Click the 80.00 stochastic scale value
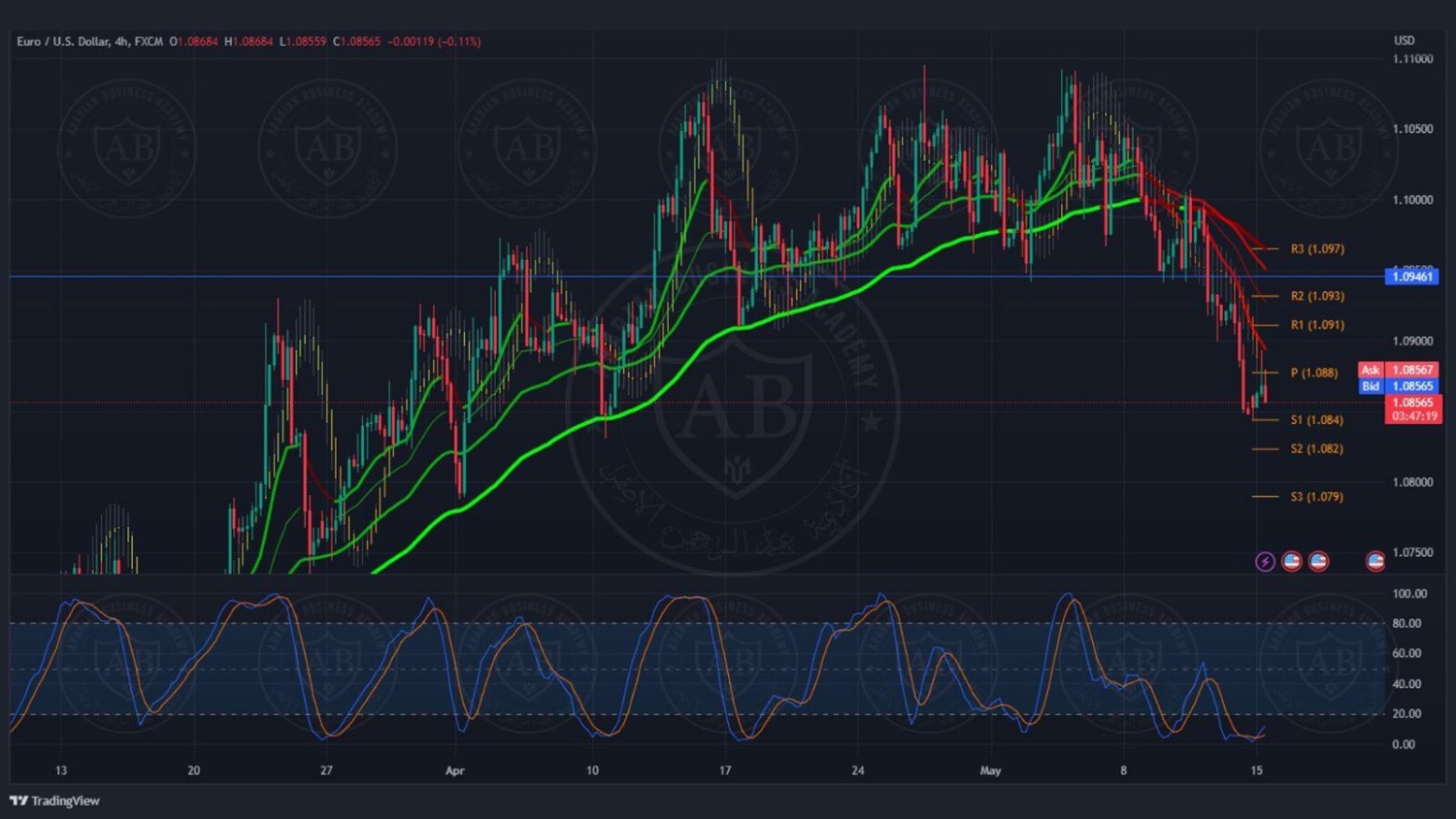Screen dimensions: 1456x819 tap(1406, 624)
